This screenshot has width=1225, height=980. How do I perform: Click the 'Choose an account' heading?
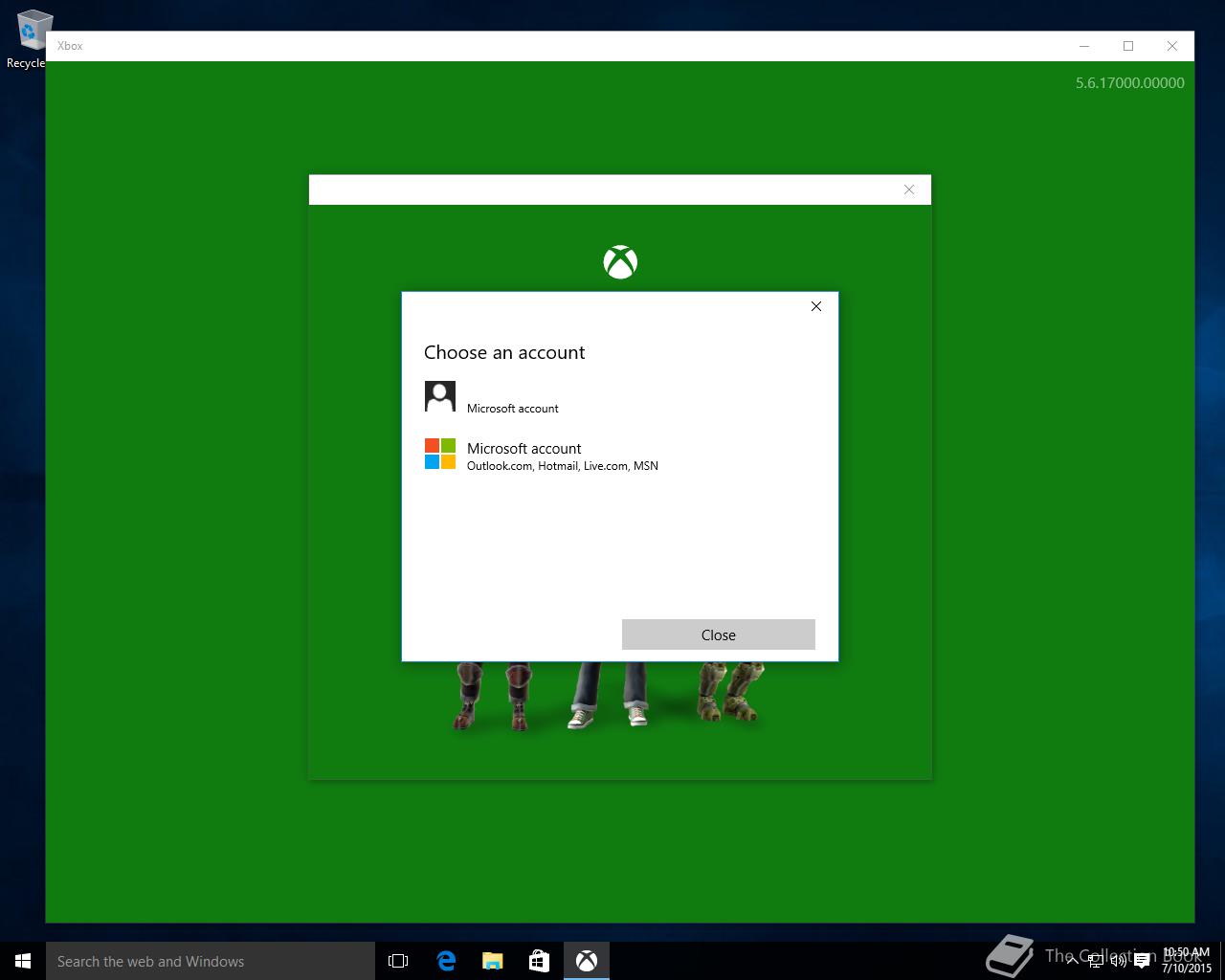pyautogui.click(x=504, y=352)
